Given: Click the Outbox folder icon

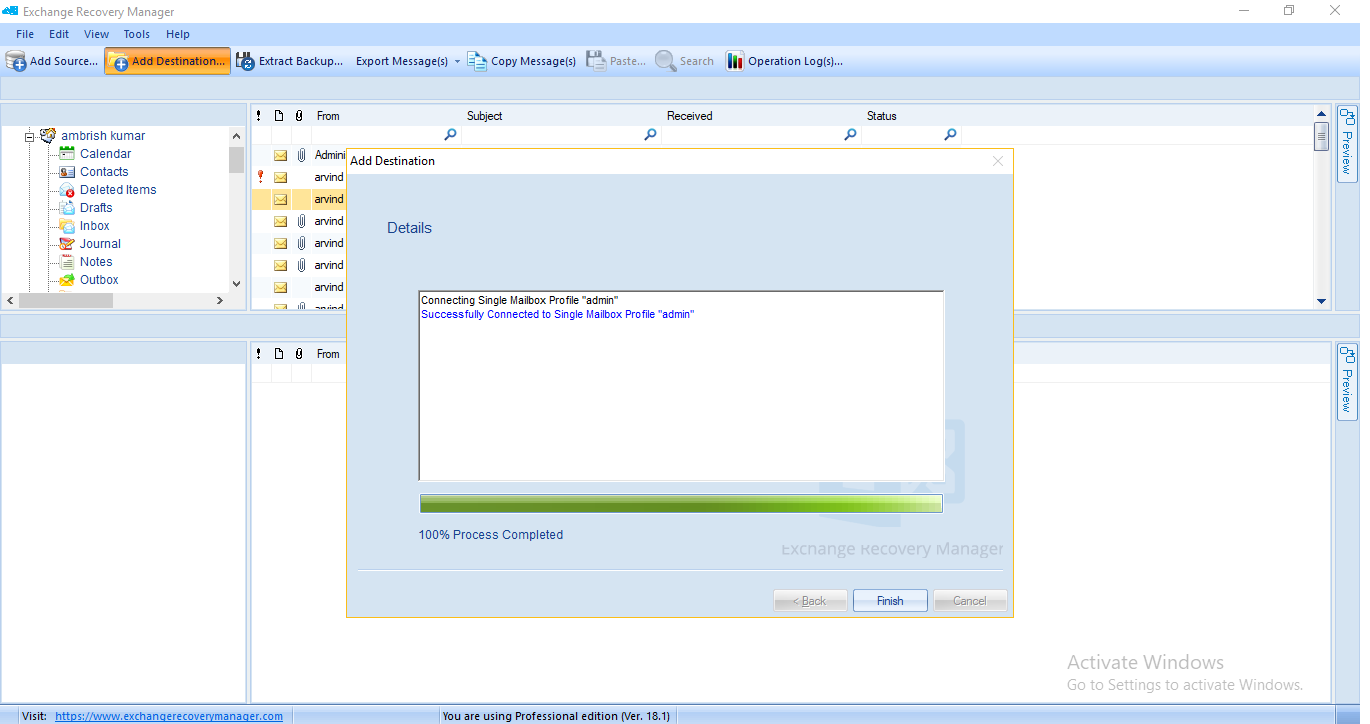Looking at the screenshot, I should (x=67, y=280).
